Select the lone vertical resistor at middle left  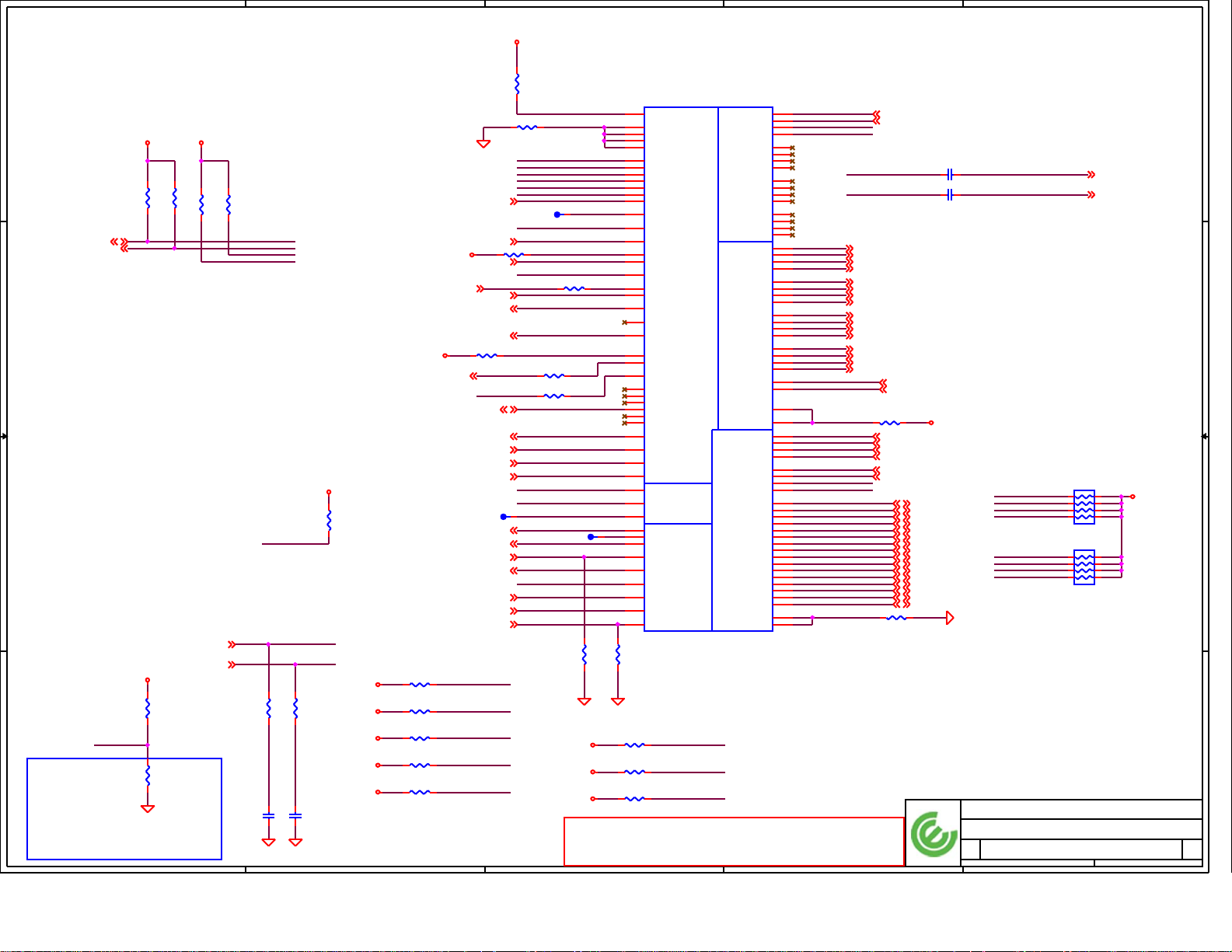[329, 520]
